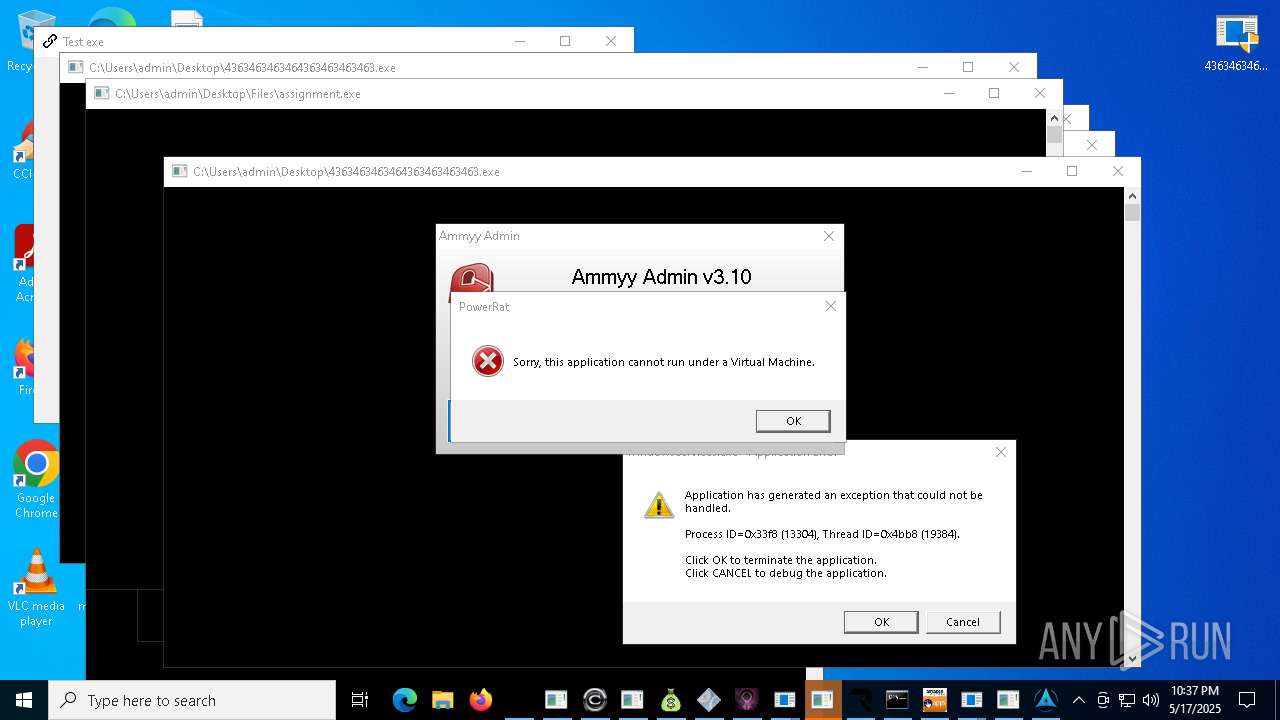
Task: Close the PowerRat error dialog
Action: [x=830, y=306]
